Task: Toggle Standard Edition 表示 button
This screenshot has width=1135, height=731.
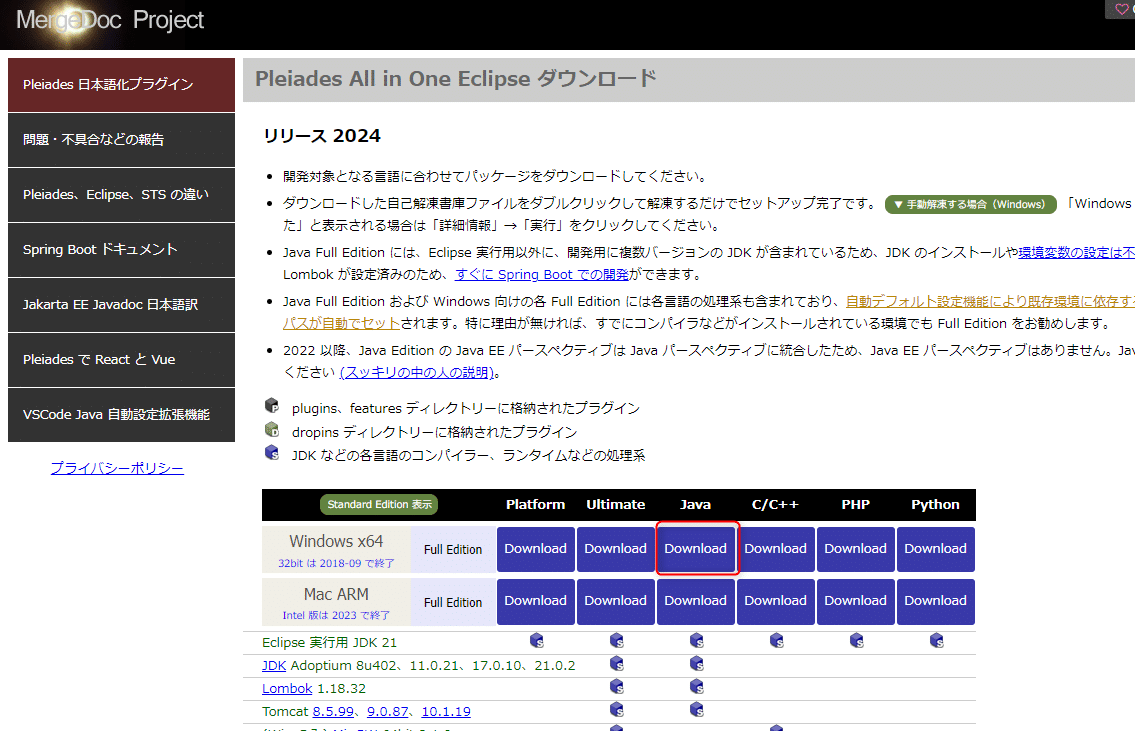Action: pos(379,504)
